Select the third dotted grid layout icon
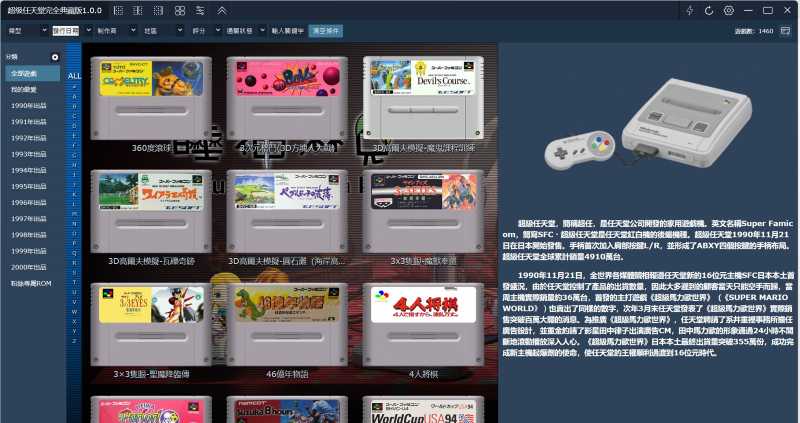Image resolution: width=800 pixels, height=423 pixels. click(x=159, y=11)
